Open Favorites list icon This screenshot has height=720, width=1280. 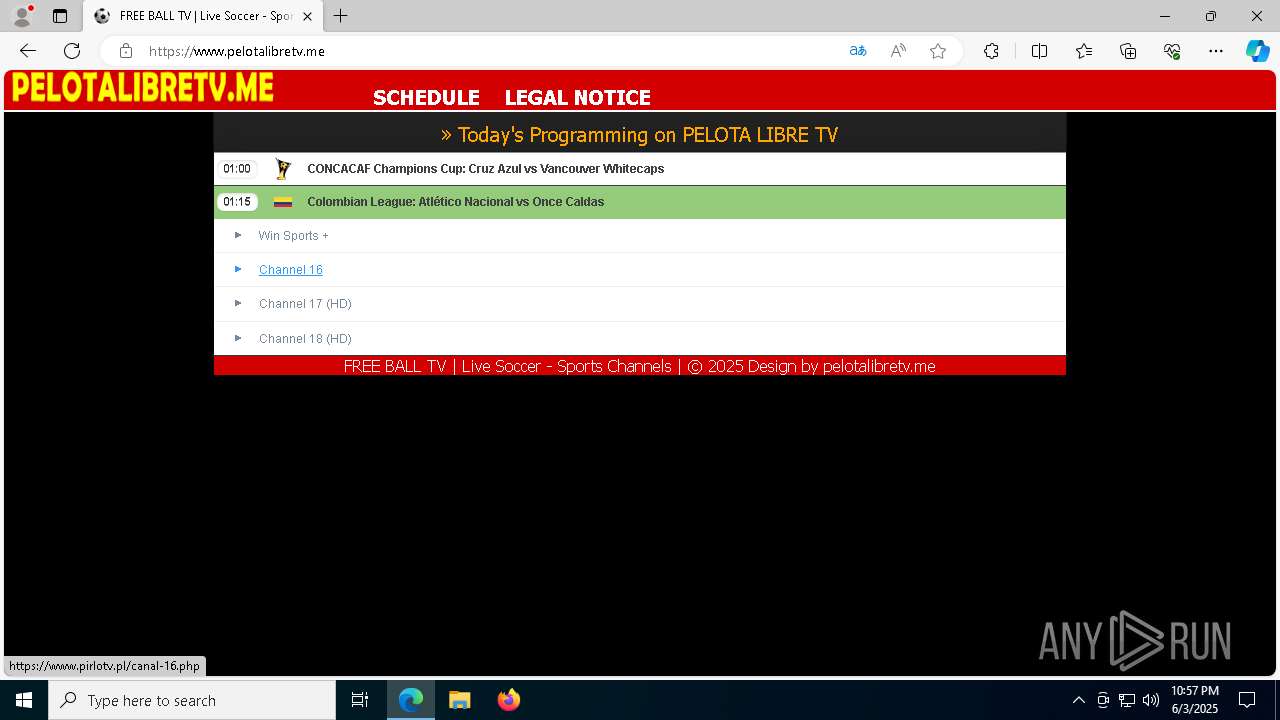pyautogui.click(x=1084, y=51)
